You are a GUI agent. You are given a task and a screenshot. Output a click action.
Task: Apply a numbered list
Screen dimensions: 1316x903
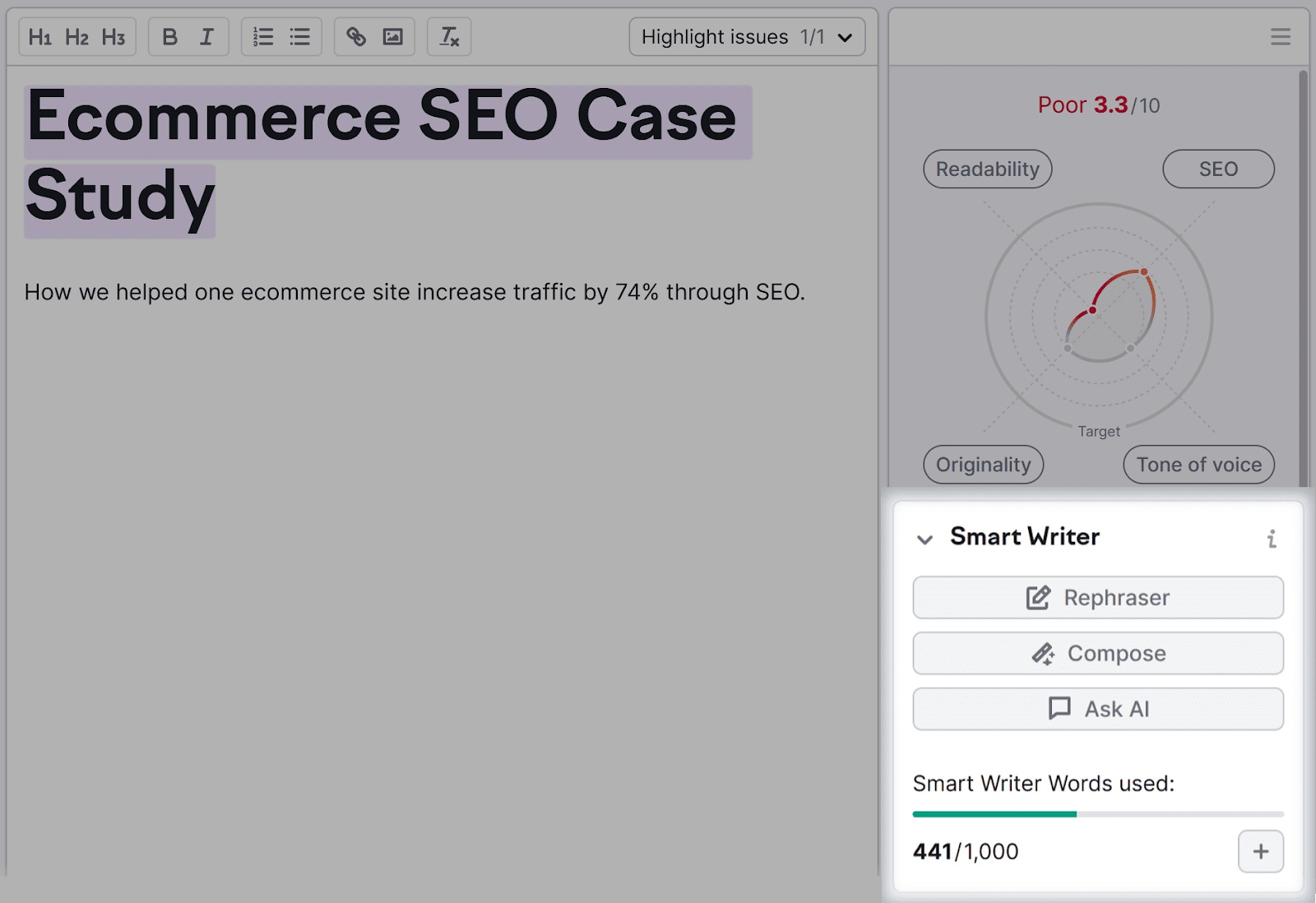click(262, 36)
